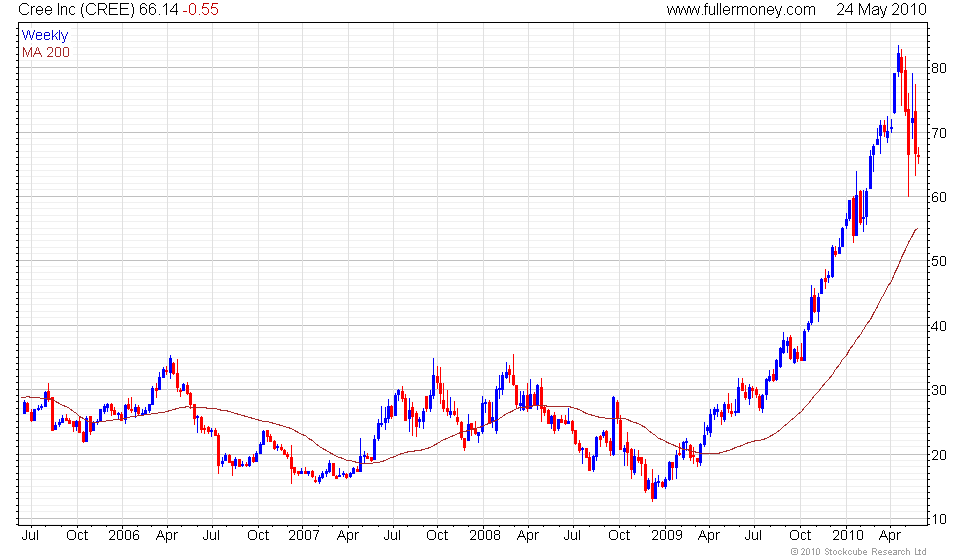Viewport: 980px width, 560px height.
Task: Click the 2009 year axis label
Action: [x=666, y=536]
